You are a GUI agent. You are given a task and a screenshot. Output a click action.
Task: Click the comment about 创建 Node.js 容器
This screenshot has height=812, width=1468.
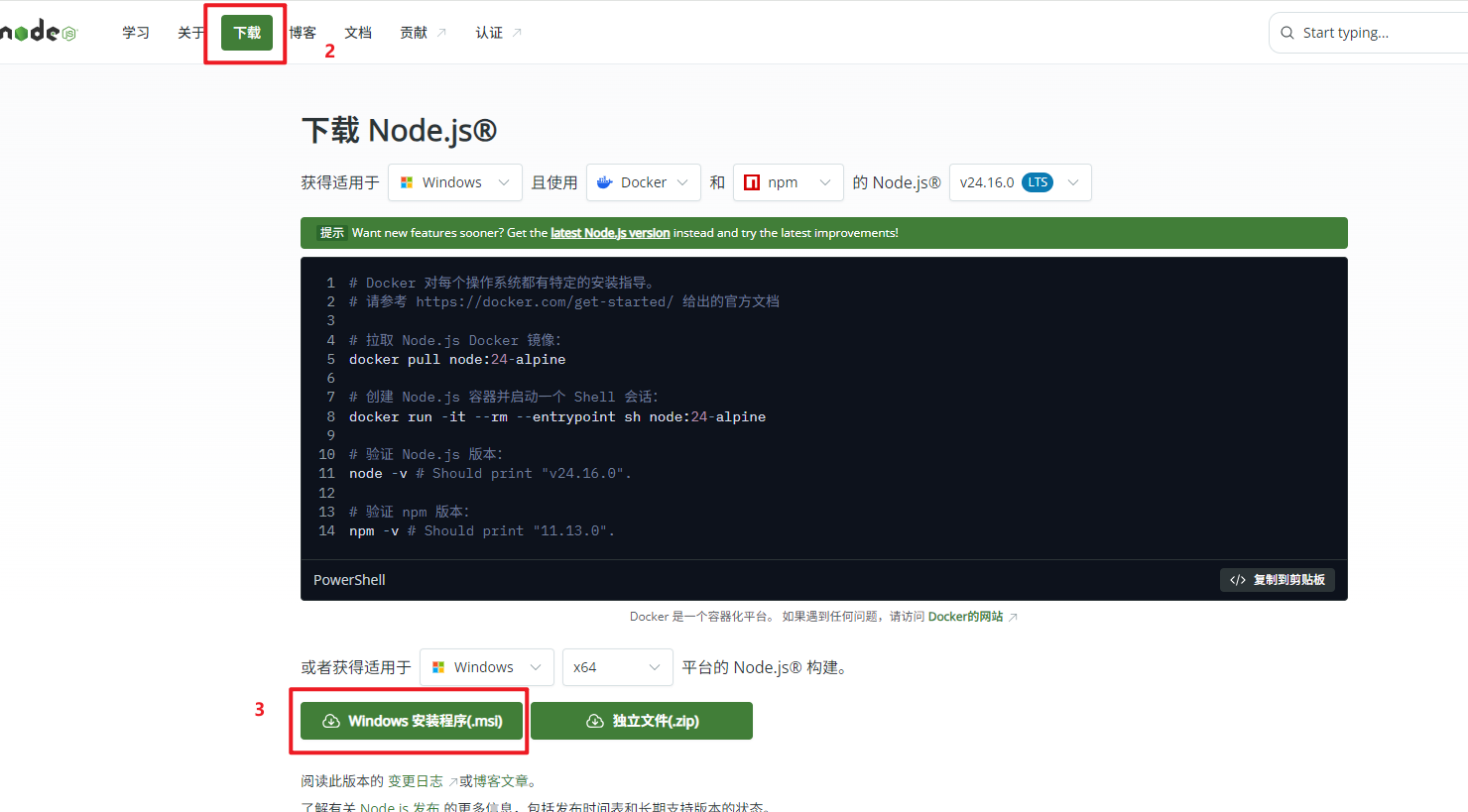click(504, 398)
